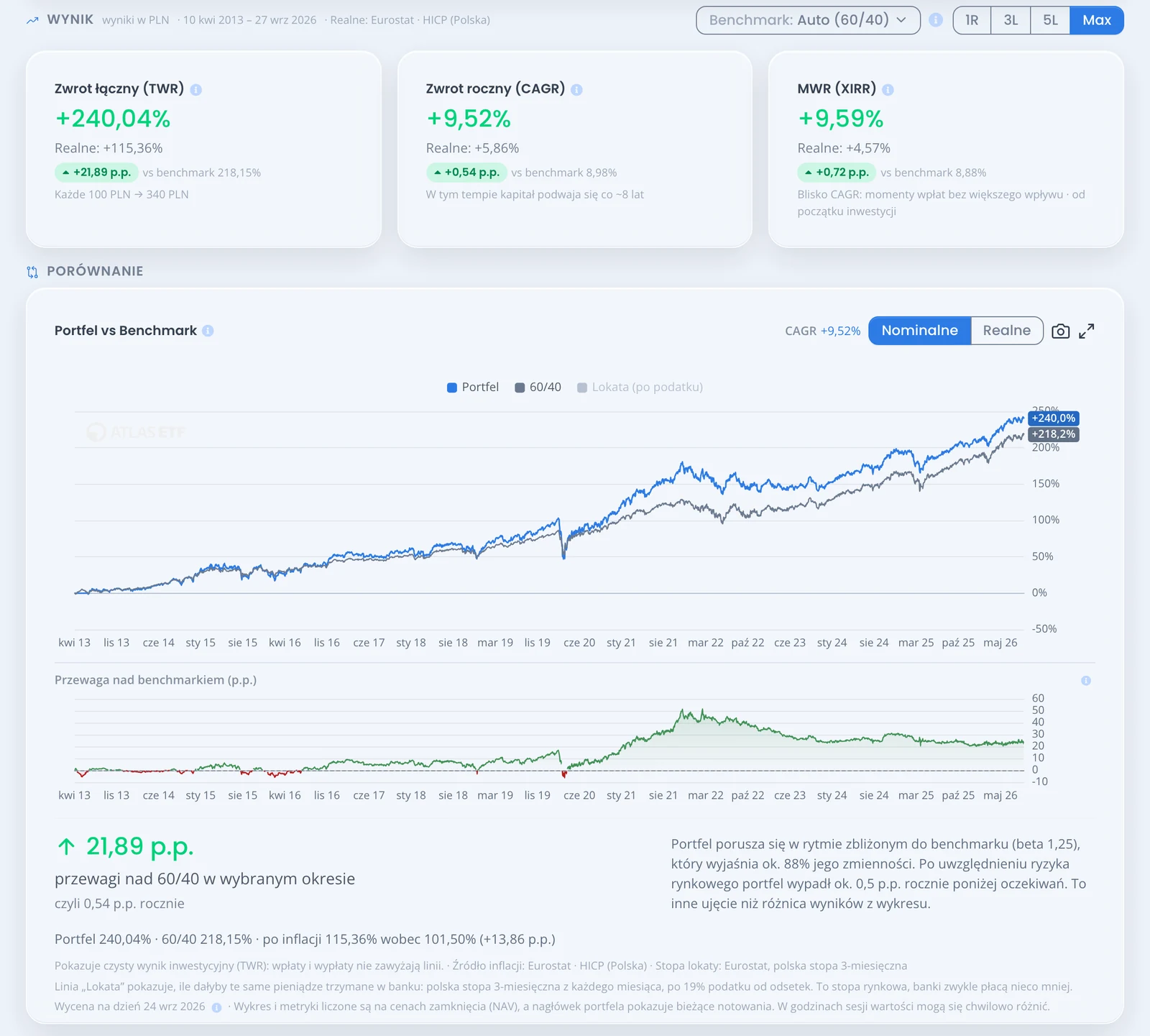Click Realne: +115,36% text

109,148
